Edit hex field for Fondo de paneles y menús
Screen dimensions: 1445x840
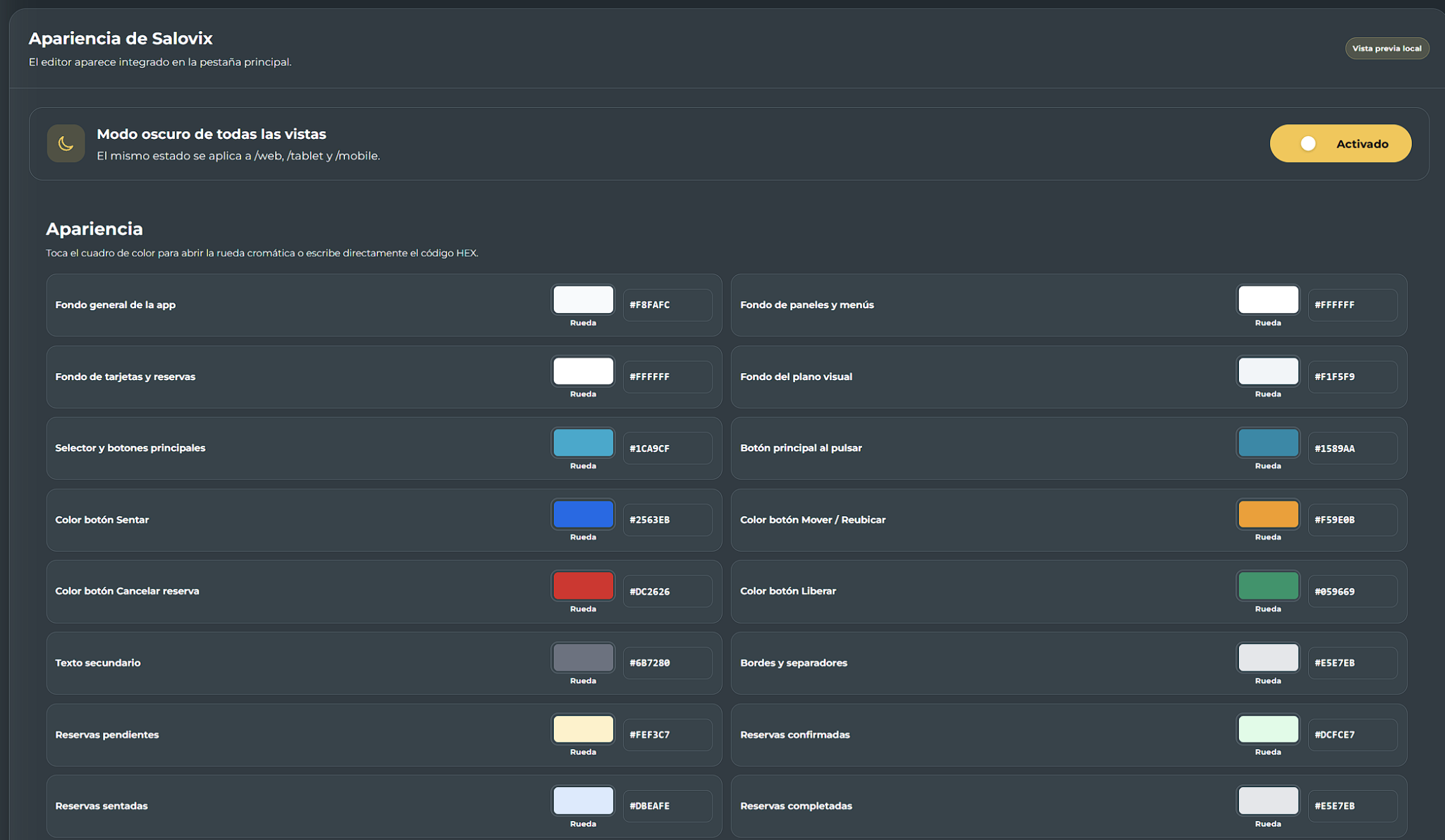tap(1353, 305)
